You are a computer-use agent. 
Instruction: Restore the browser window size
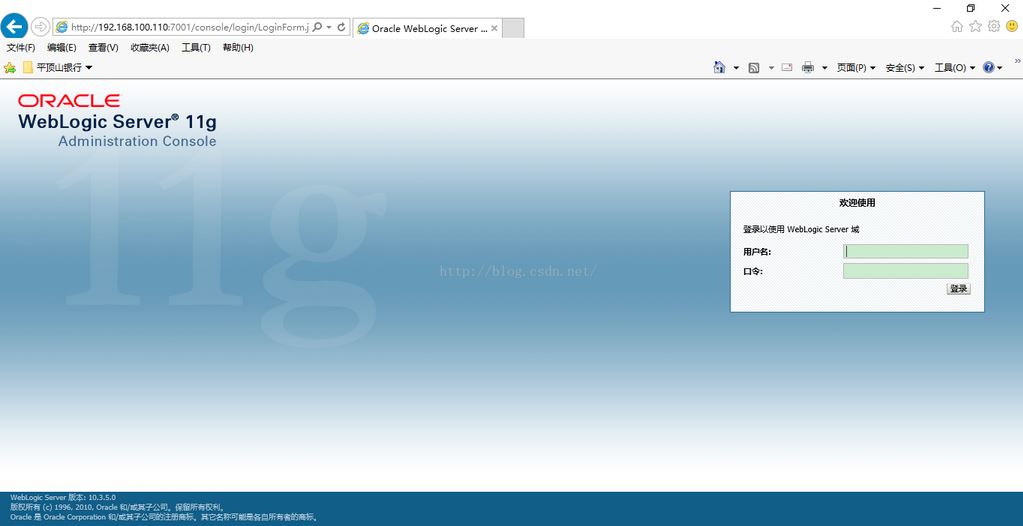tap(971, 8)
